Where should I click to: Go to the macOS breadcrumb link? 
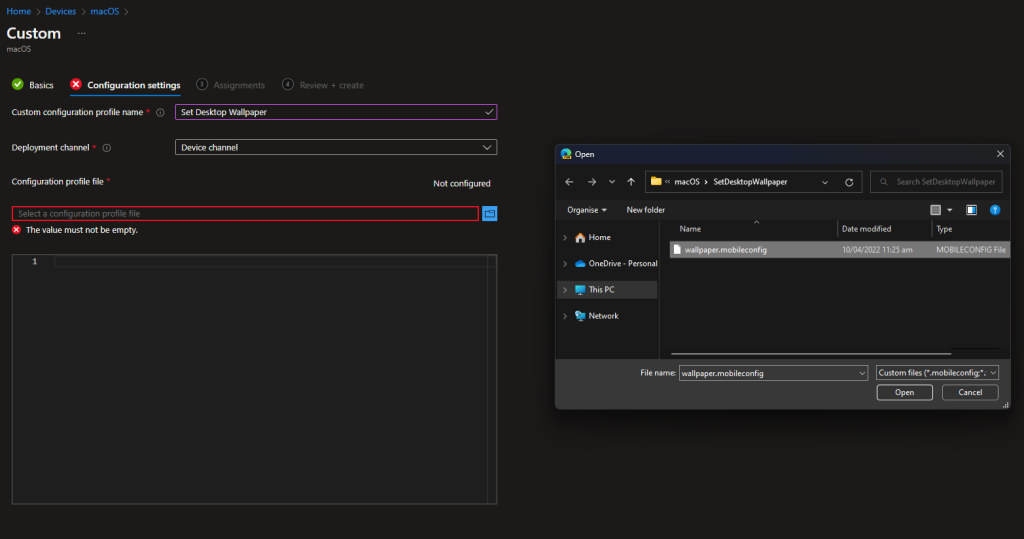point(104,11)
